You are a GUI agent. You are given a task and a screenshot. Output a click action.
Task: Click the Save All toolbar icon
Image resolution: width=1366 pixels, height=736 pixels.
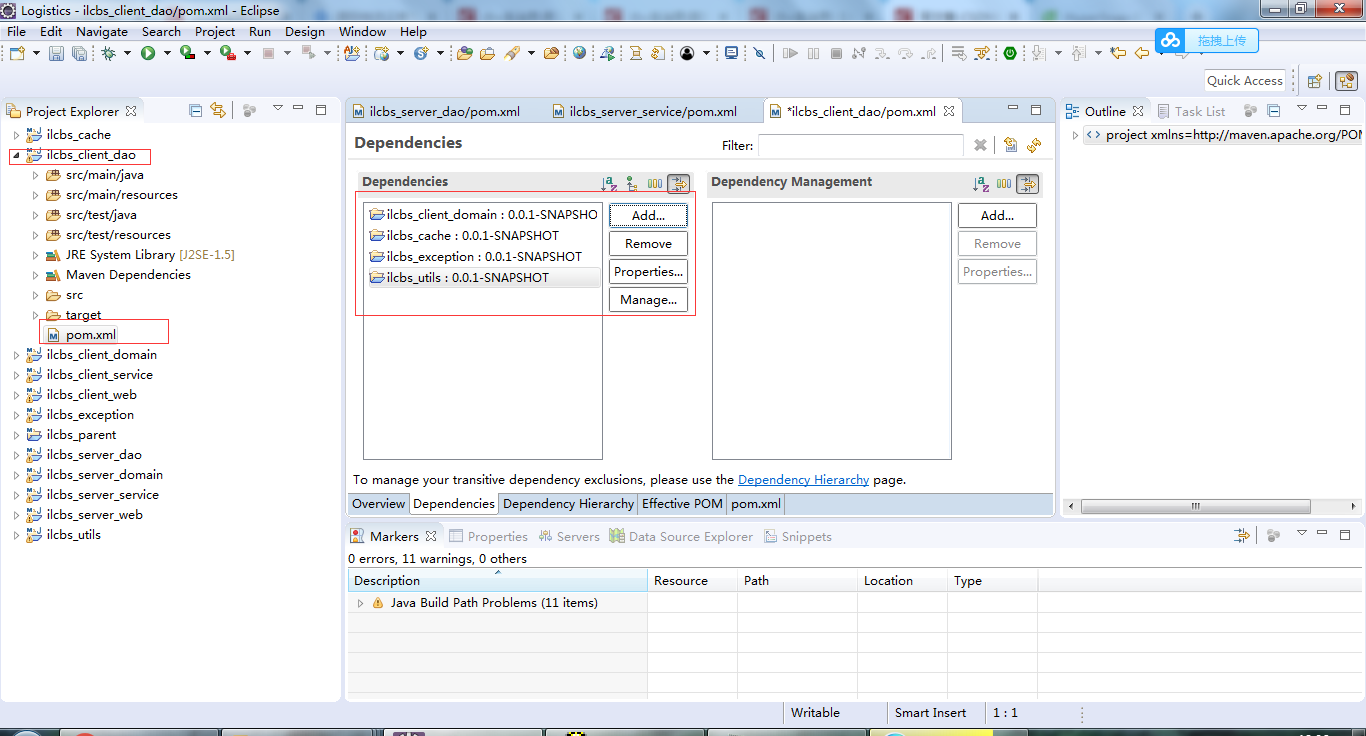[79, 53]
